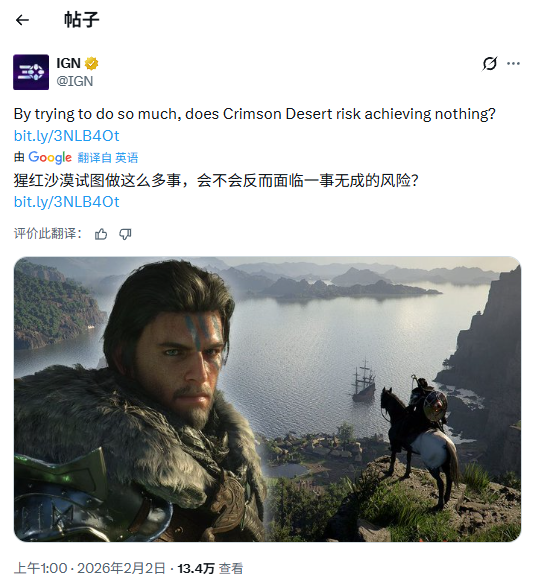Click the translated 猩红沙漠 text
534x584 pixels.
(x=216, y=181)
